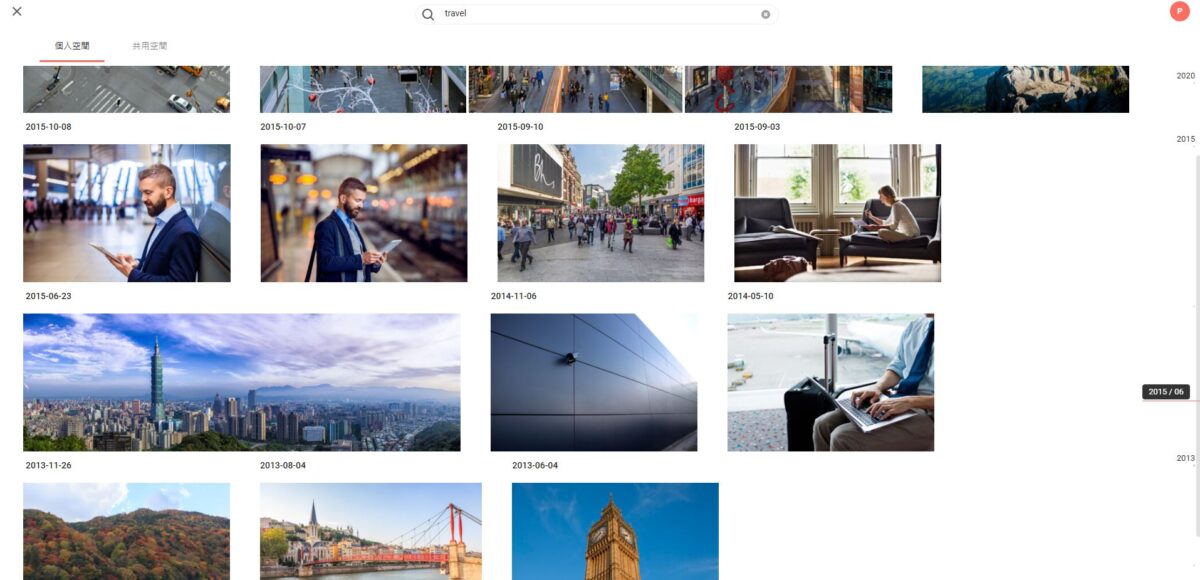The height and width of the screenshot is (580, 1200).
Task: Open the dark building facade photo
Action: 594,382
